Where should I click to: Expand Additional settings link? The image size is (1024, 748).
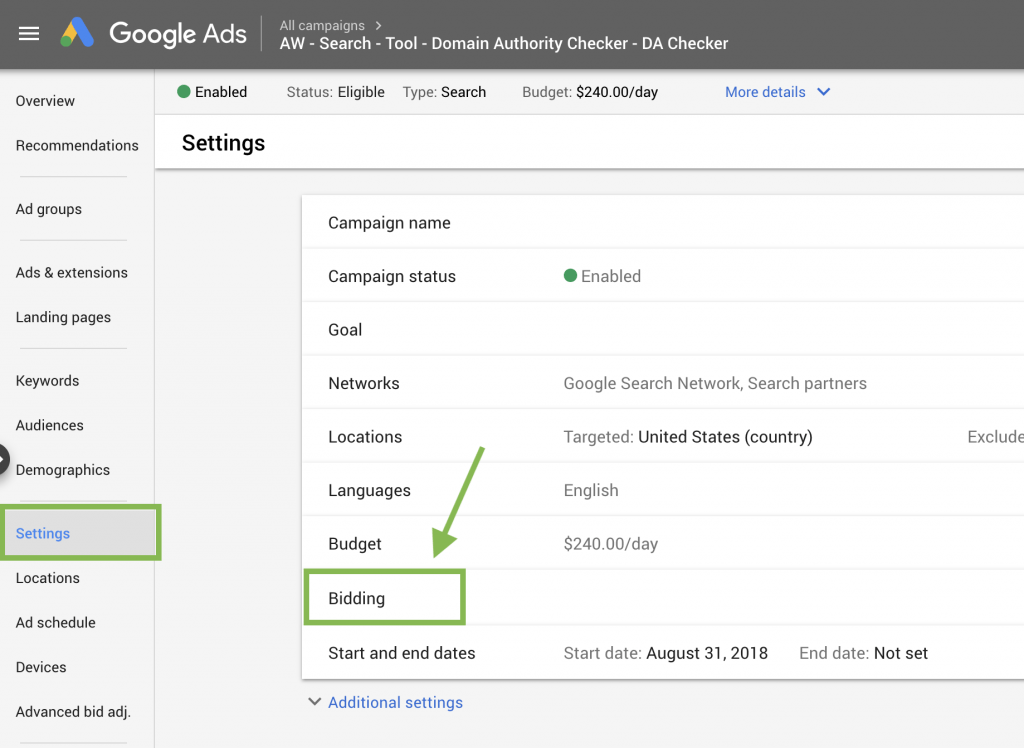[x=395, y=702]
